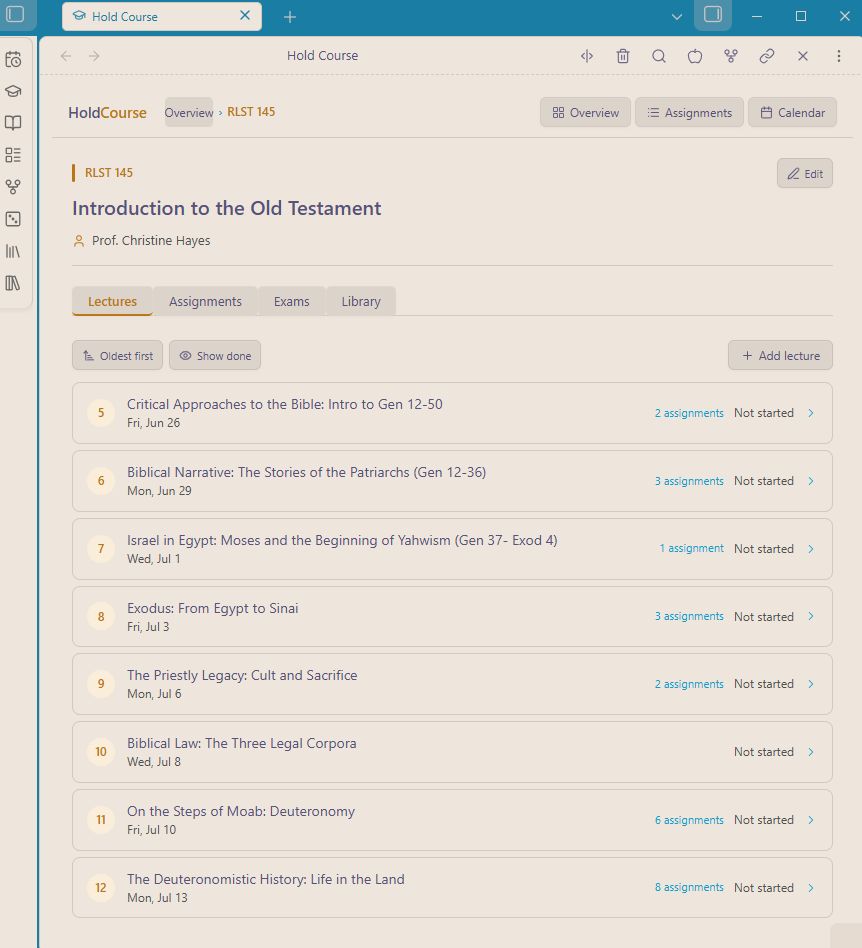Expand chevron for Deuteronomistic History lecture
862x948 pixels.
coord(811,888)
